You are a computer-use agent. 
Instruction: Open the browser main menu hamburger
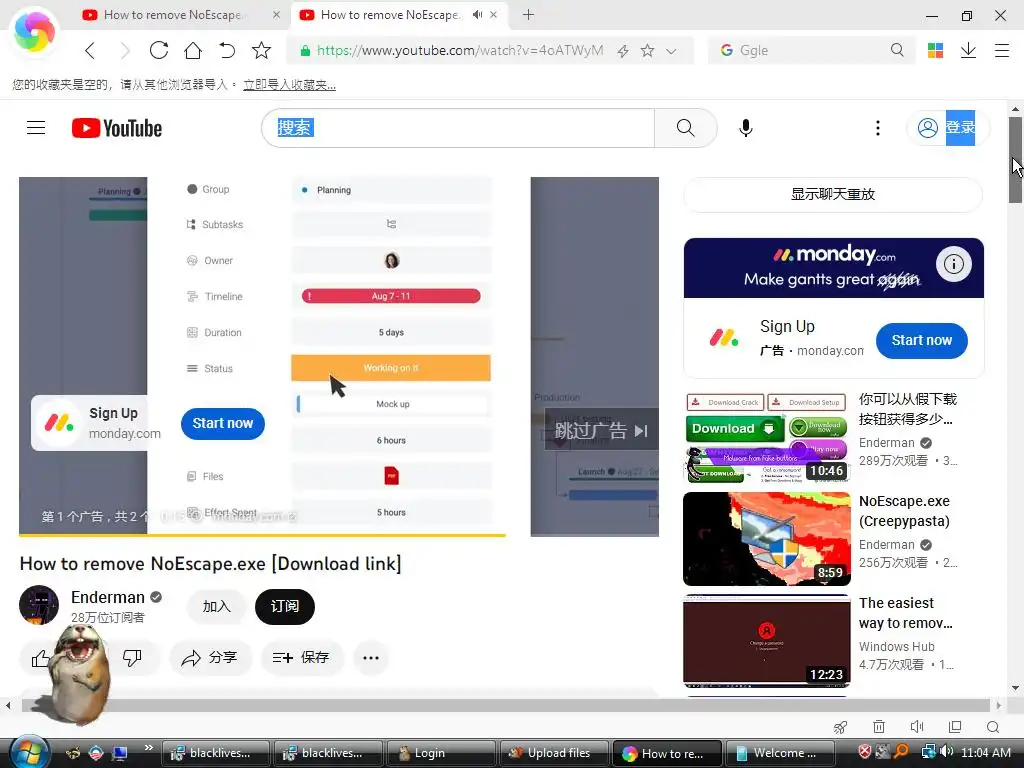click(x=1002, y=50)
